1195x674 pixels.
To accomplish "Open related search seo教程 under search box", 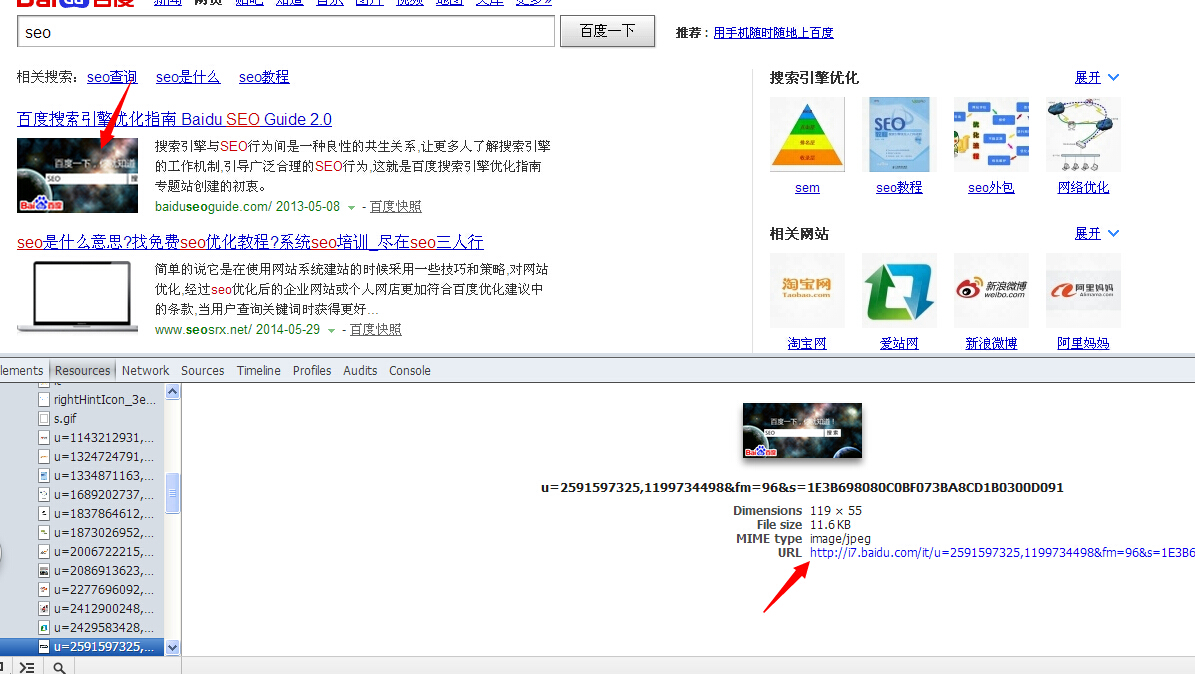I will pos(264,77).
